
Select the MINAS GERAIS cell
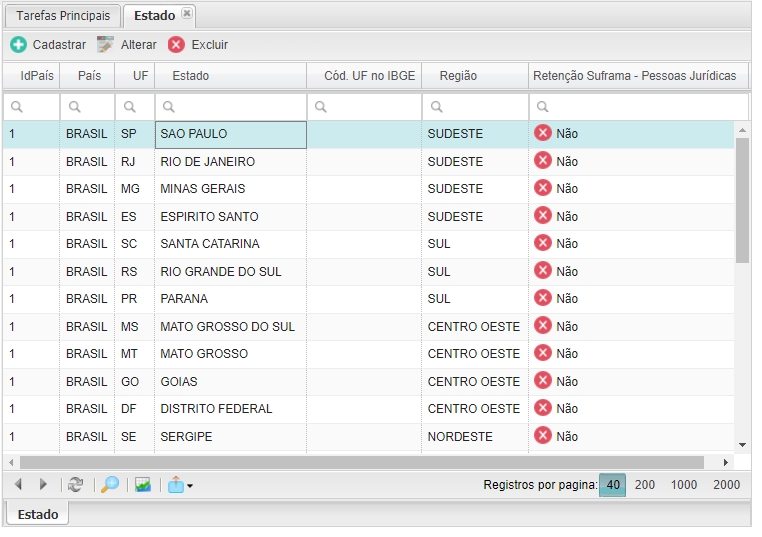click(231, 189)
